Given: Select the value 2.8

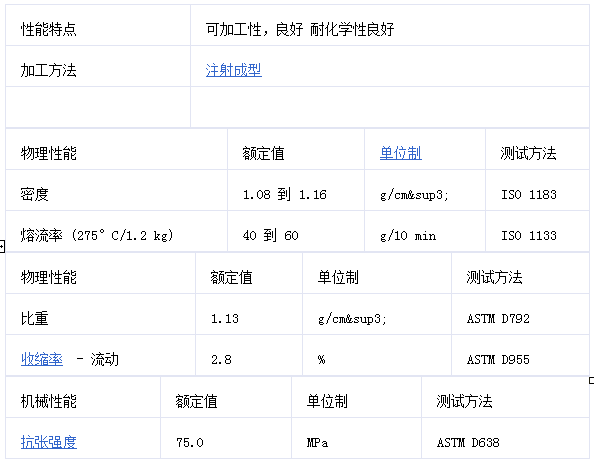Looking at the screenshot, I should click(x=221, y=359).
